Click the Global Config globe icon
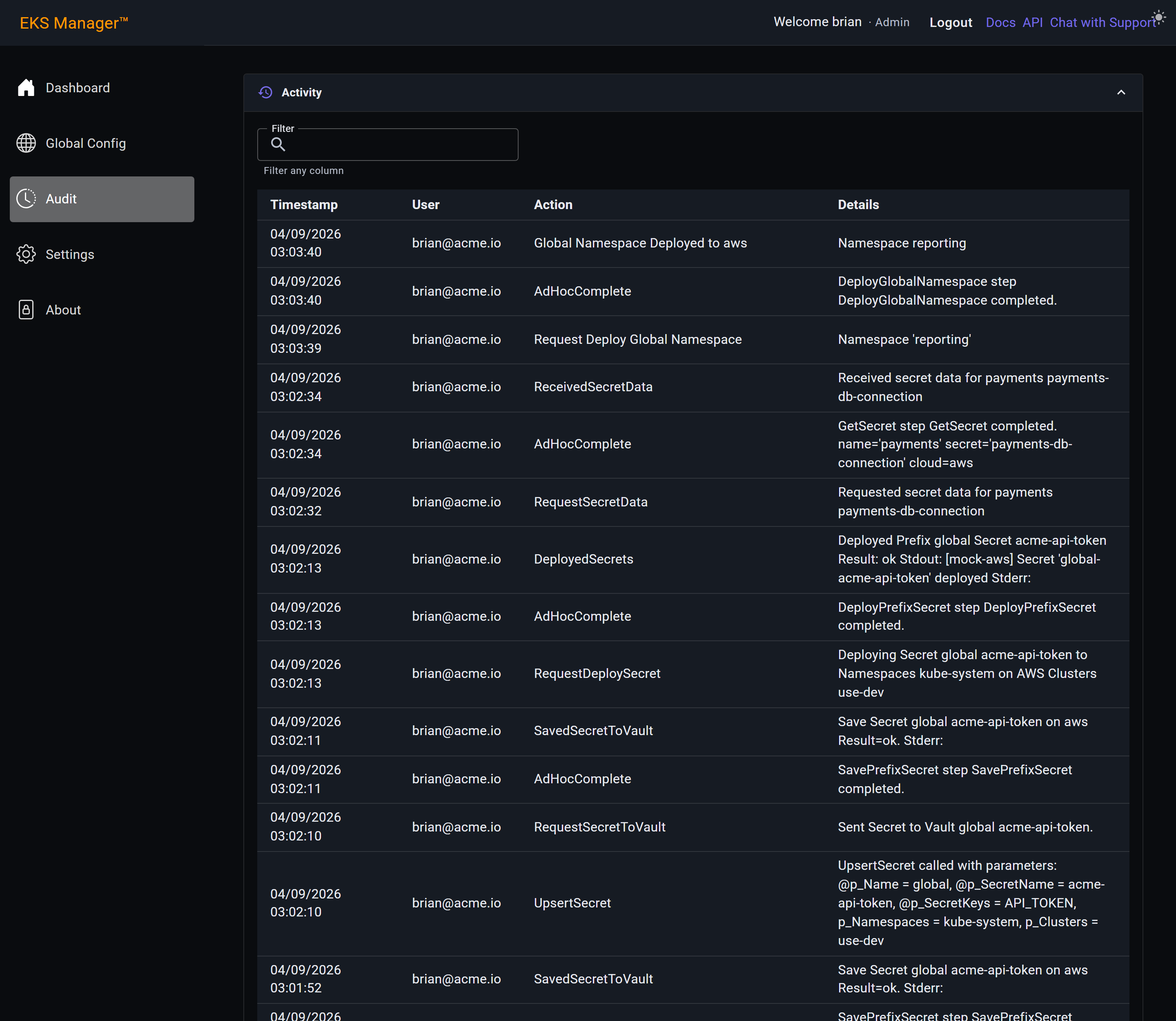Viewport: 1176px width, 1021px height. click(26, 143)
